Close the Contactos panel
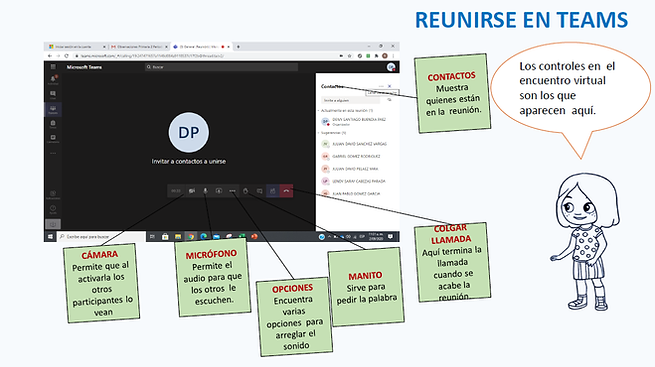The height and width of the screenshot is (367, 655). tap(389, 86)
